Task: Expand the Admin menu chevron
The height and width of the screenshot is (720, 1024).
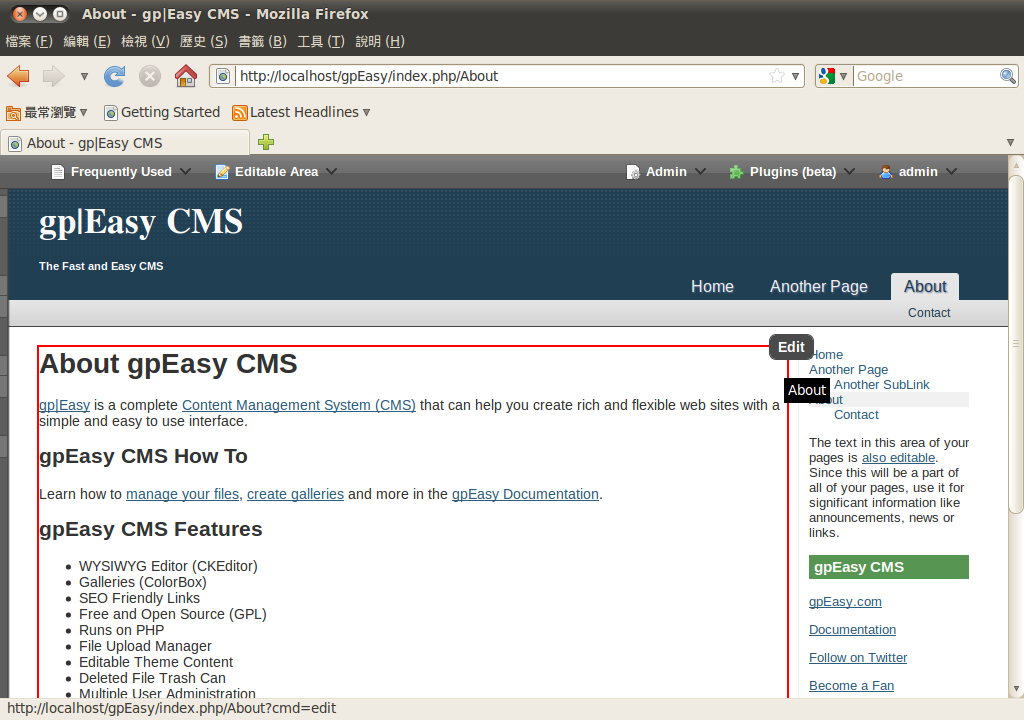Action: pyautogui.click(x=700, y=171)
